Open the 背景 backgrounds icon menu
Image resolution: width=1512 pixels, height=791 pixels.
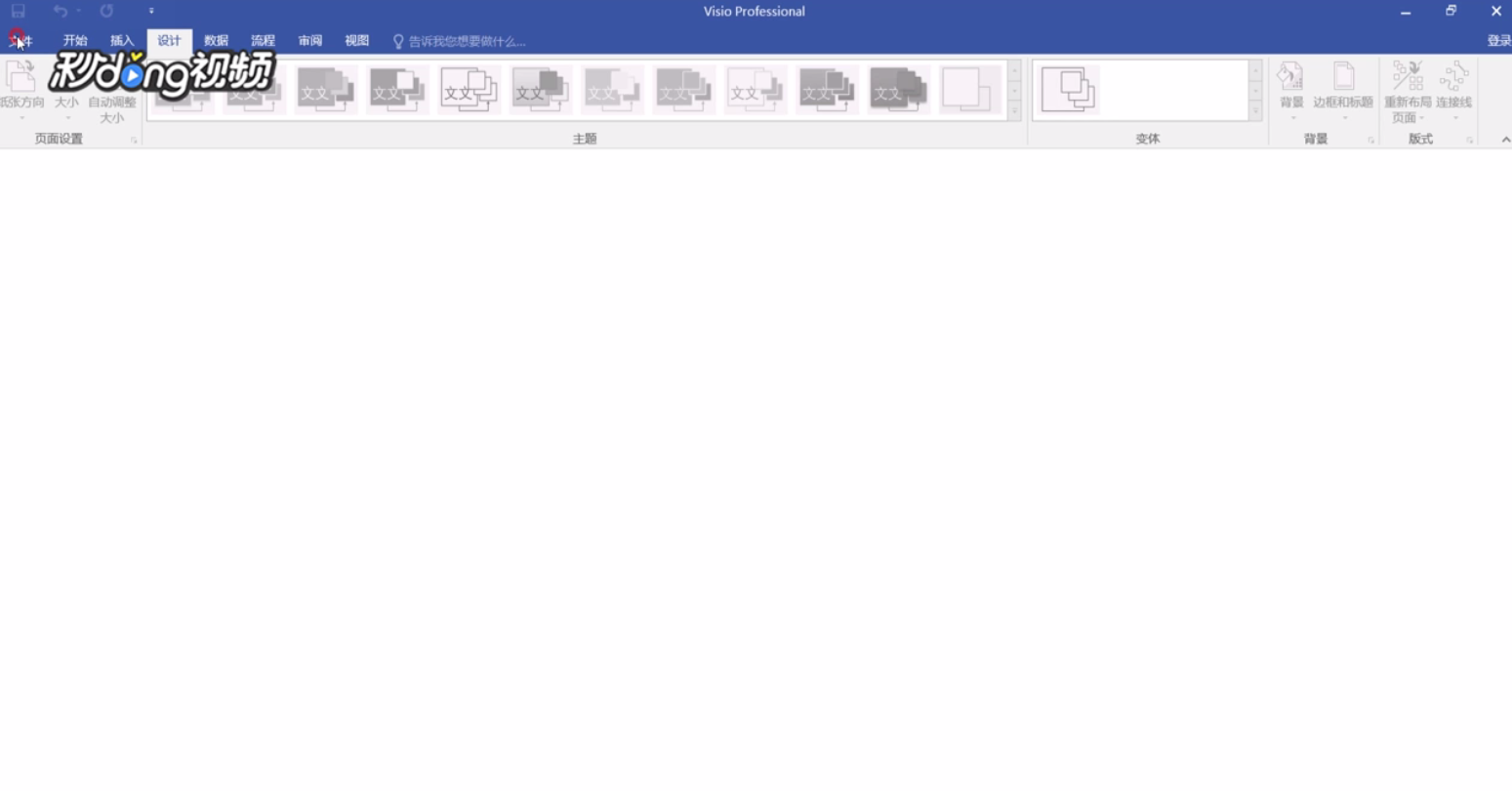tap(1291, 90)
